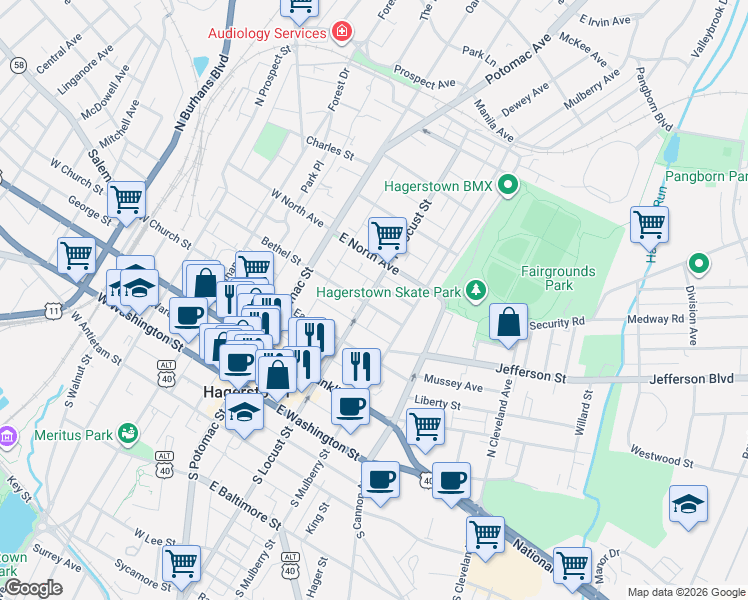The height and width of the screenshot is (600, 748).
Task: Click shopping cart marker left of George St
Action: (x=76, y=257)
